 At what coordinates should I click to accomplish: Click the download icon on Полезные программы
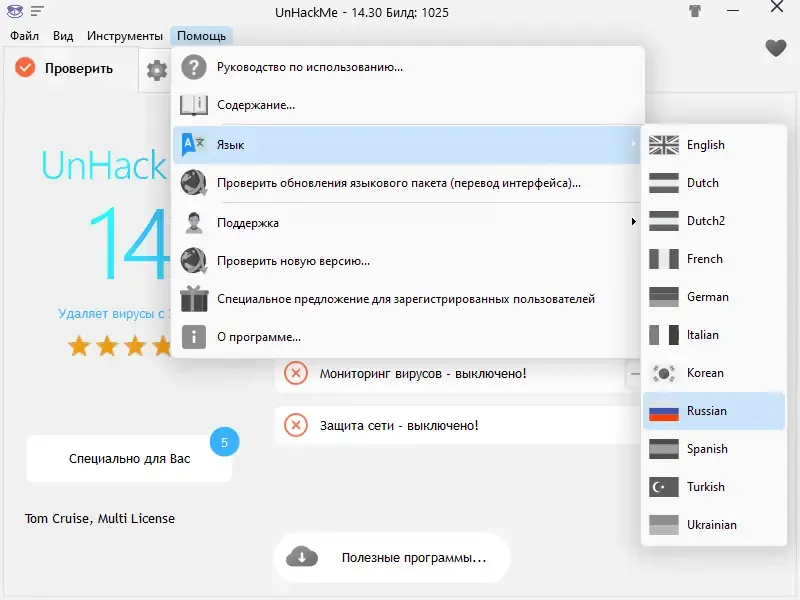coord(303,558)
